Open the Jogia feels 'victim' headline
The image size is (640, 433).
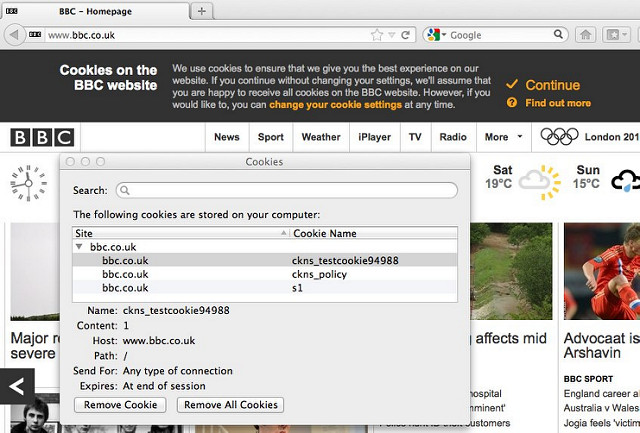tap(602, 423)
